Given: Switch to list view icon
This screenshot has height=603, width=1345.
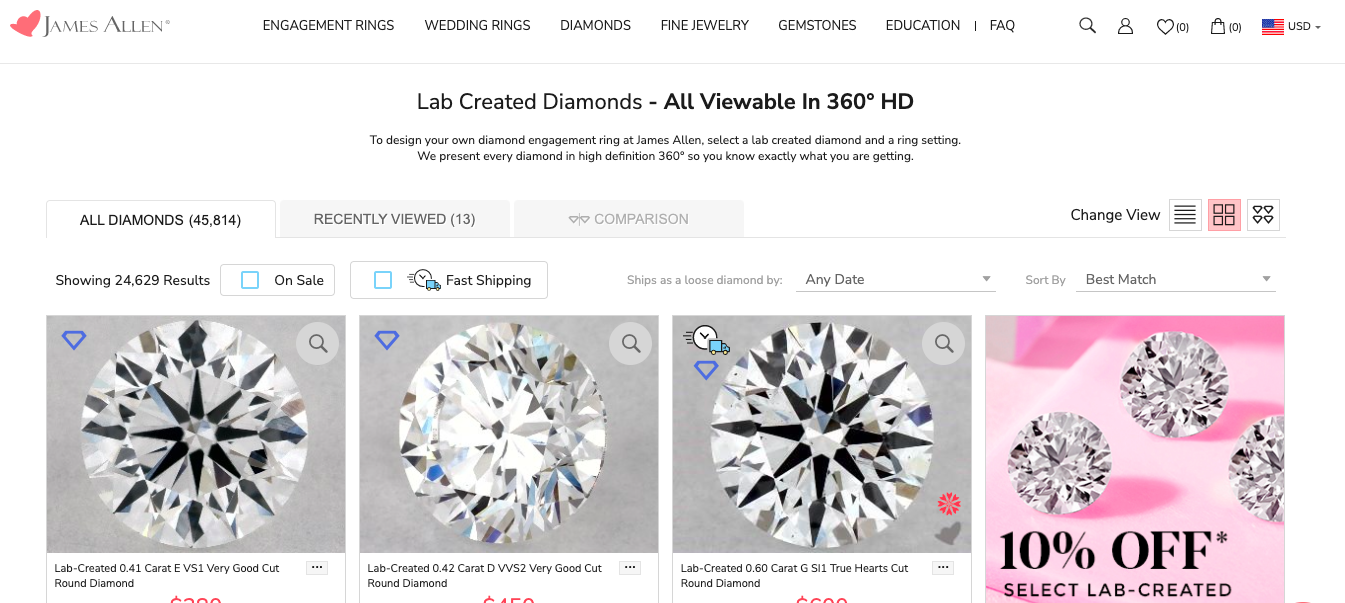Looking at the screenshot, I should click(x=1185, y=215).
